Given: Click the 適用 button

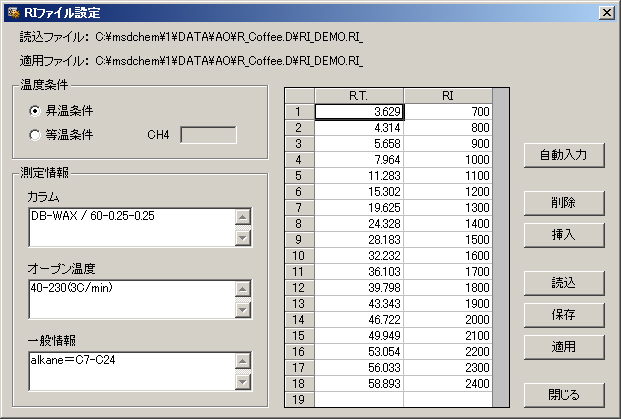Looking at the screenshot, I should pos(564,347).
